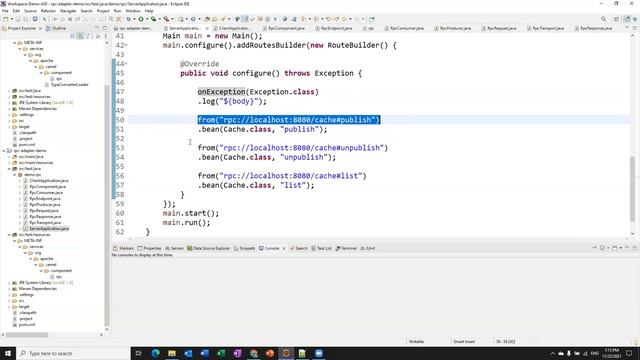The image size is (640, 360).
Task: Open the Source menu
Action: pyautogui.click(x=30, y=11)
